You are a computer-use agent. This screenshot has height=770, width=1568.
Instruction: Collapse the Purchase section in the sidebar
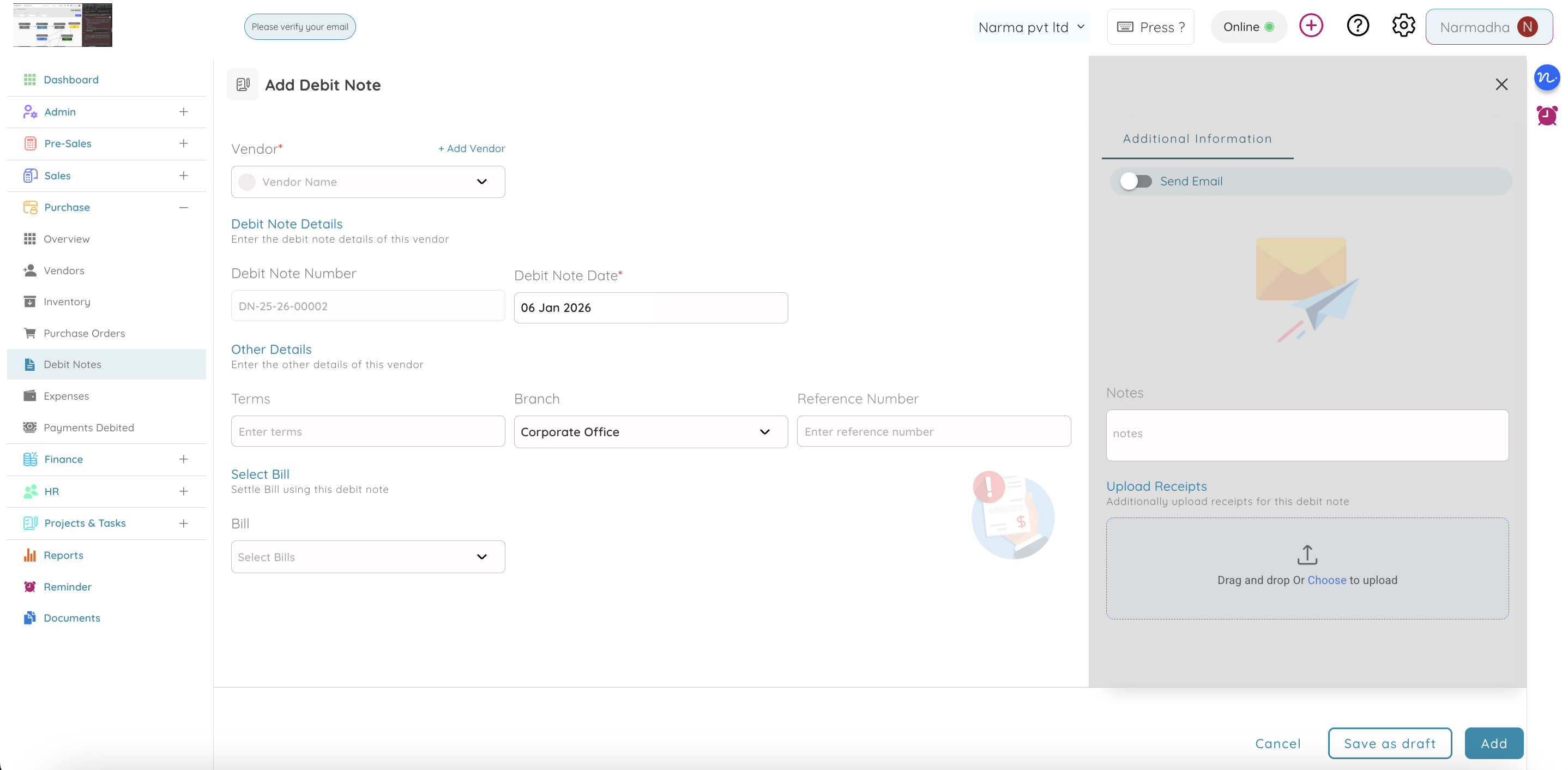183,207
